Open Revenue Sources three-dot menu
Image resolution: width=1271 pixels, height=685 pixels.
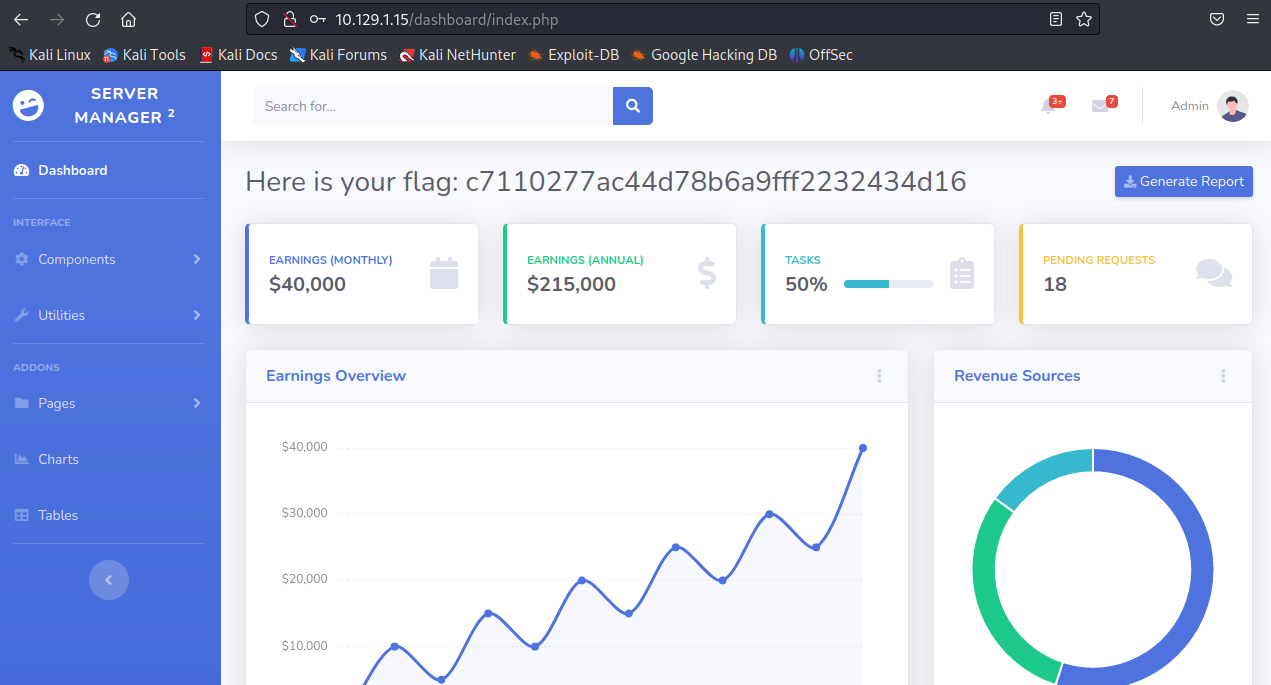pyautogui.click(x=1223, y=376)
